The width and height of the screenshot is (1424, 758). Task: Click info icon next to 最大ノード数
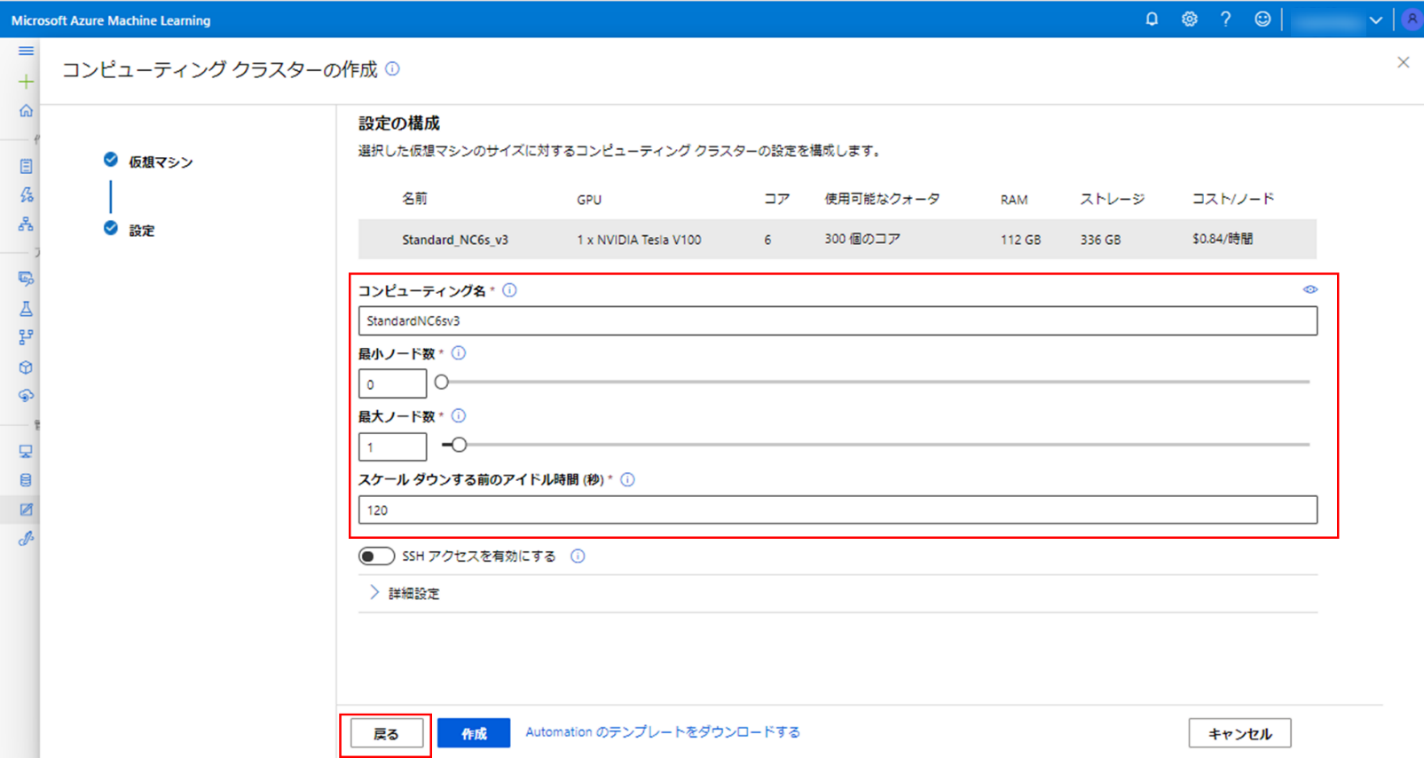459,416
